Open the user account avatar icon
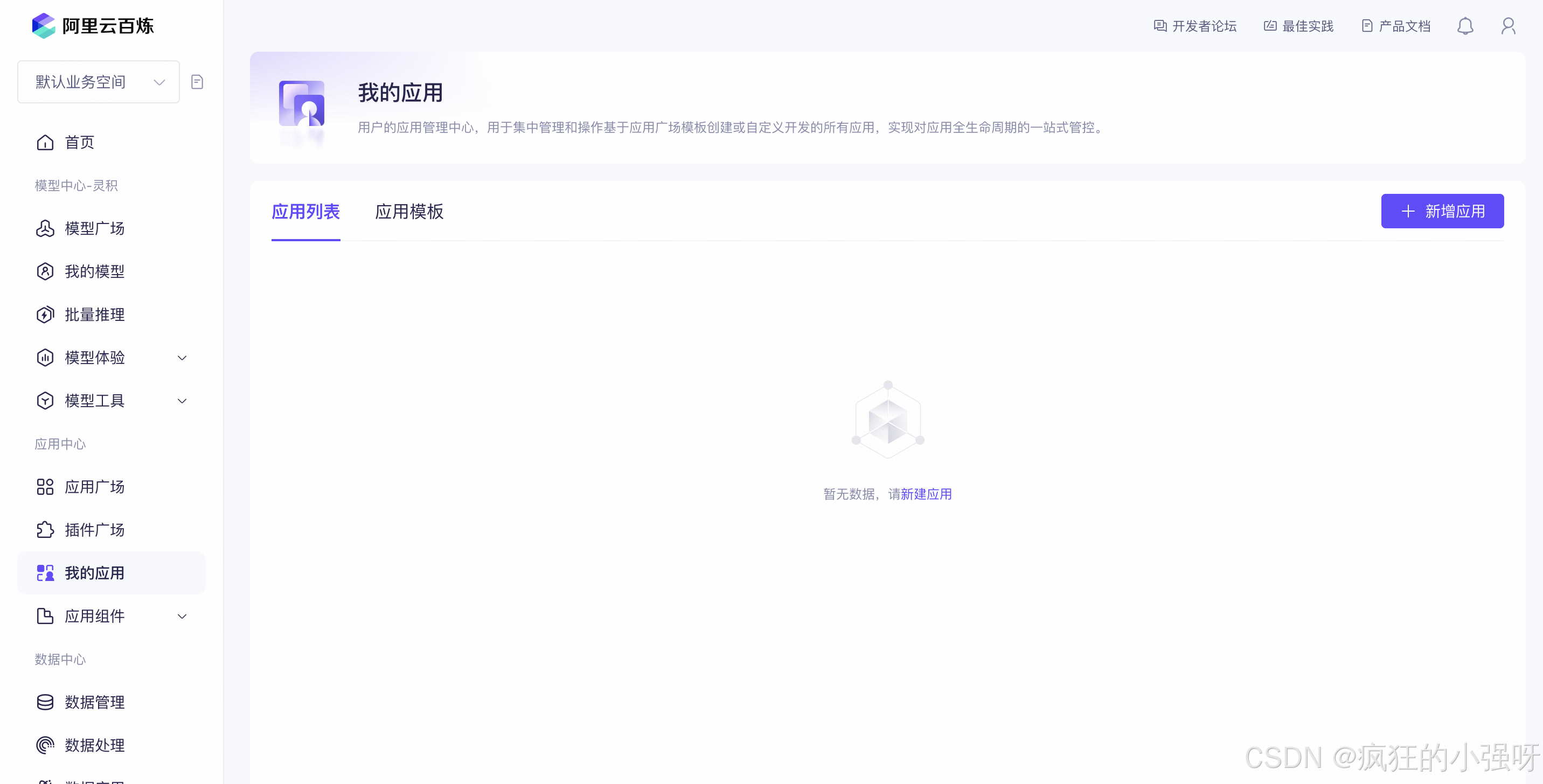The width and height of the screenshot is (1543, 784). coord(1507,26)
